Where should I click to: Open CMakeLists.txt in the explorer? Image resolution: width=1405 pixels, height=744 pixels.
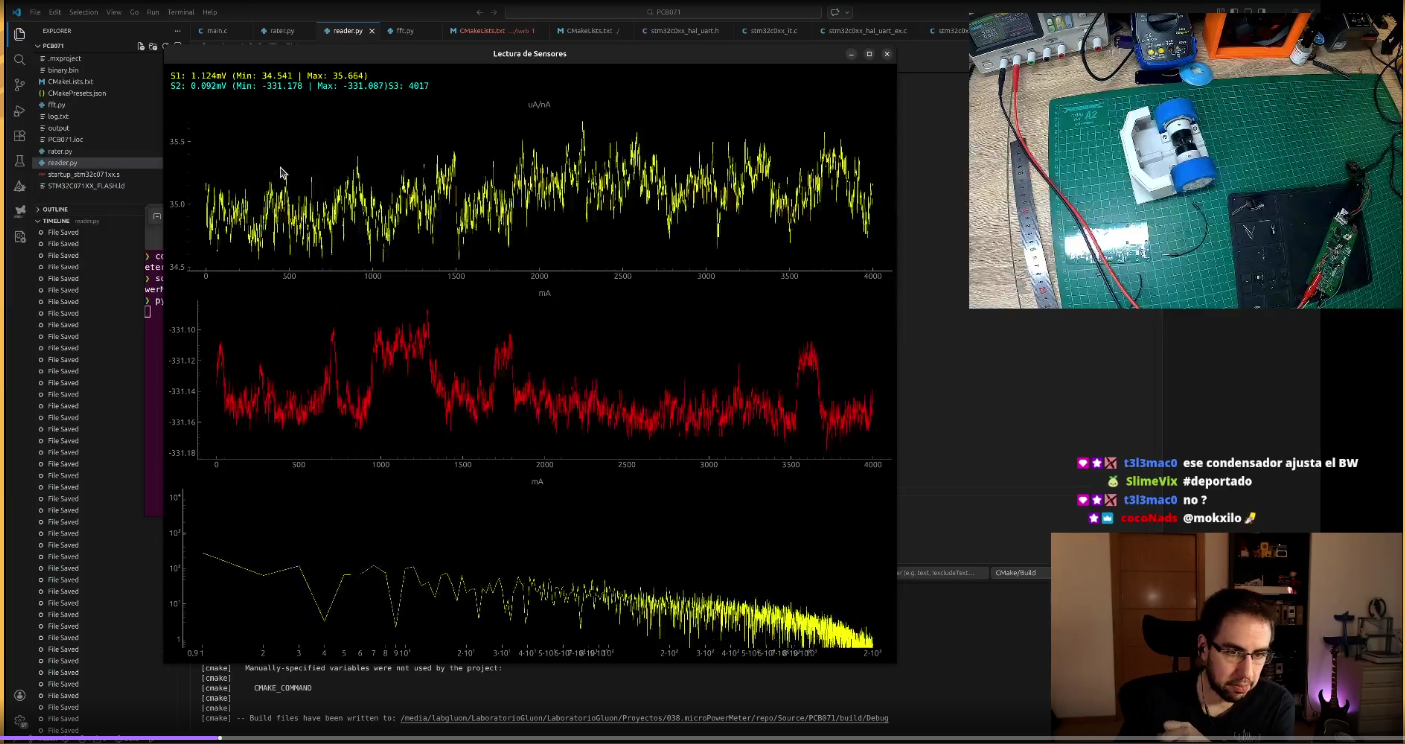point(70,81)
